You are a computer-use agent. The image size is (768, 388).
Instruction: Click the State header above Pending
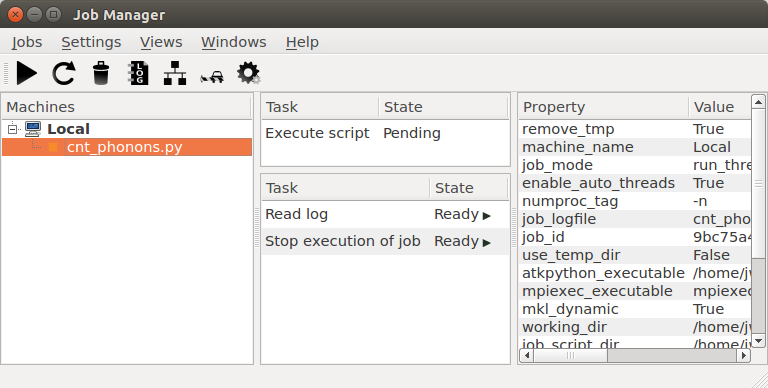click(x=444, y=107)
